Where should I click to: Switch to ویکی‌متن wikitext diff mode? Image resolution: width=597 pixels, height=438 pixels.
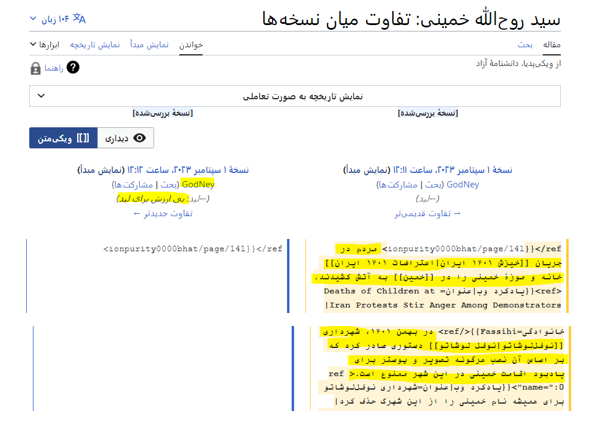click(63, 138)
